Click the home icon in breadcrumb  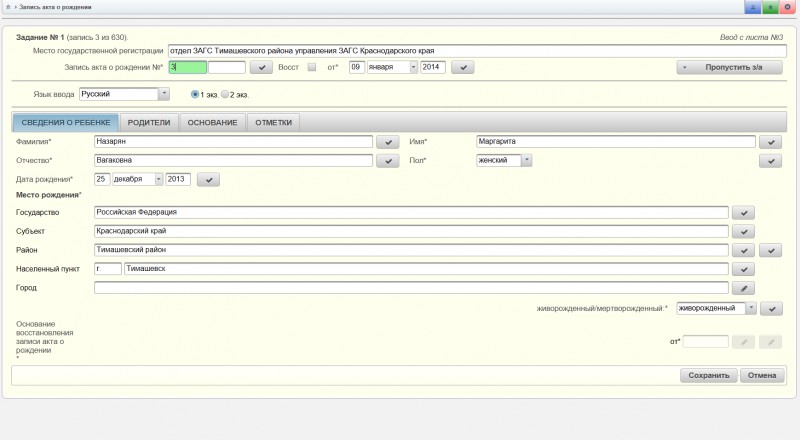click(8, 7)
